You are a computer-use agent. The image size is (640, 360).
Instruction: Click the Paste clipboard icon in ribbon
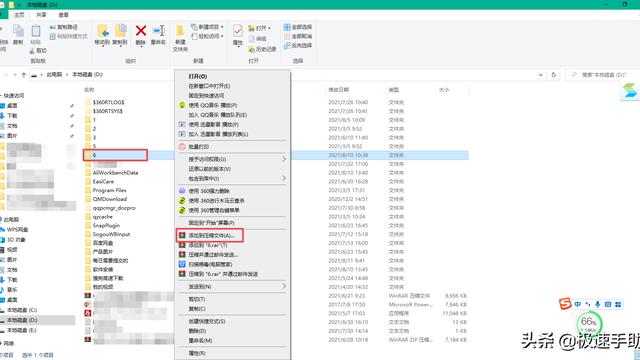coord(36,31)
